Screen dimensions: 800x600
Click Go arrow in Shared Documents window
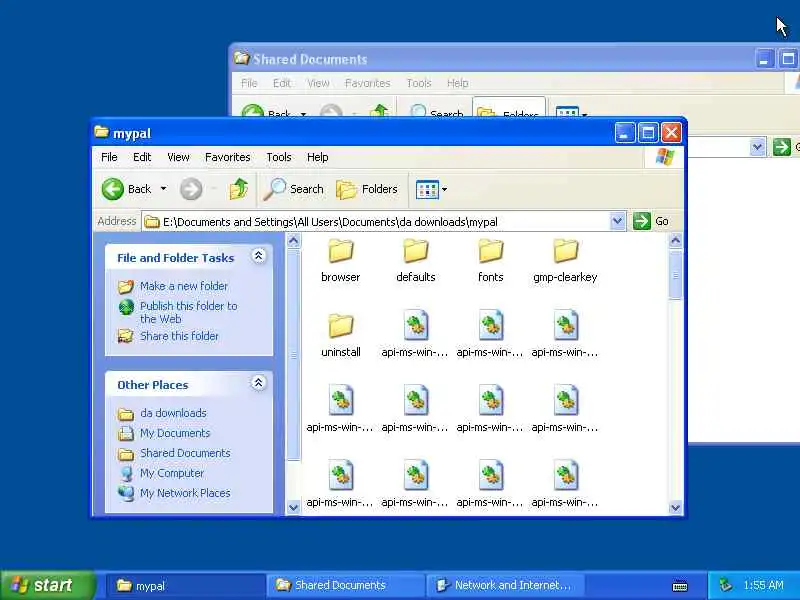point(781,147)
